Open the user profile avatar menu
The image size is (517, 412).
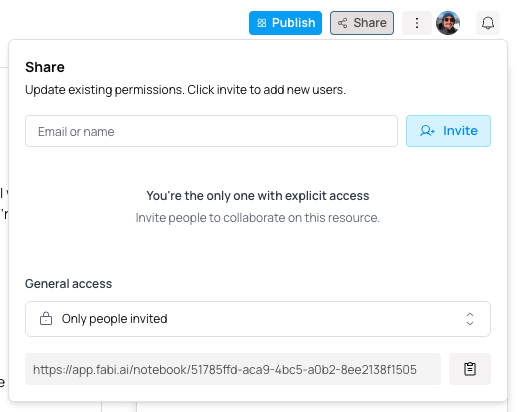(448, 23)
